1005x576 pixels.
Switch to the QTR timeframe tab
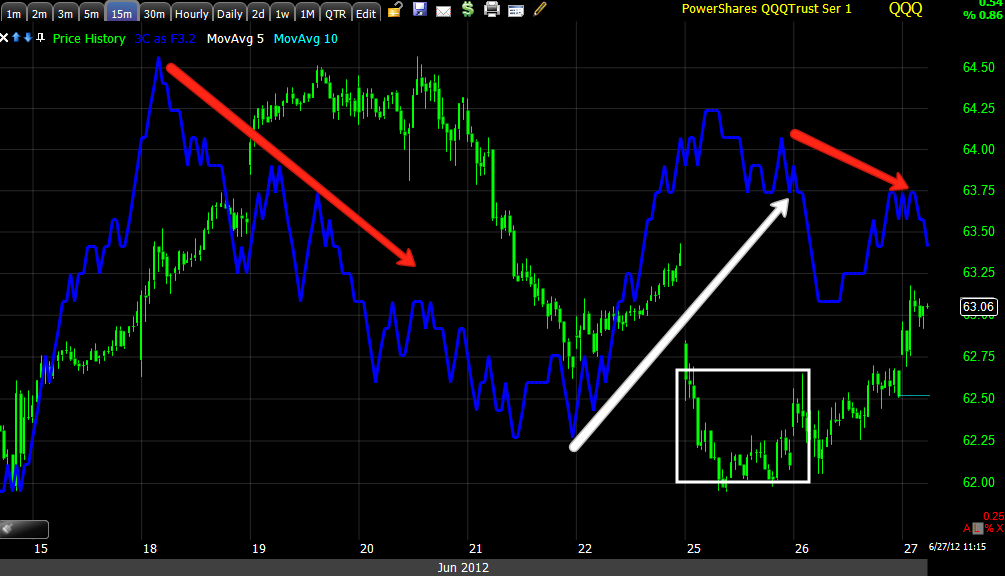click(x=335, y=13)
